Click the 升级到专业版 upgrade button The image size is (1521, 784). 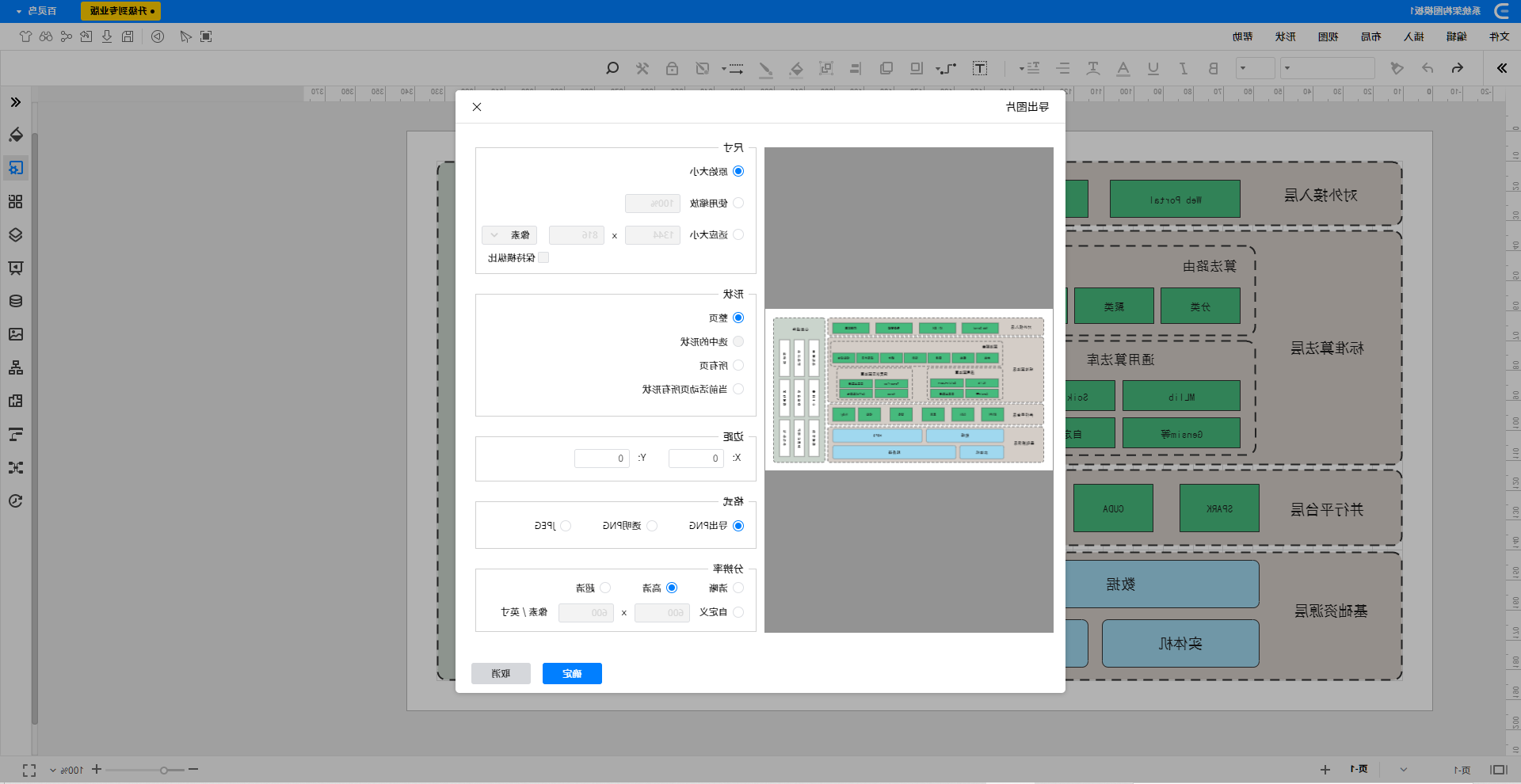tap(121, 11)
